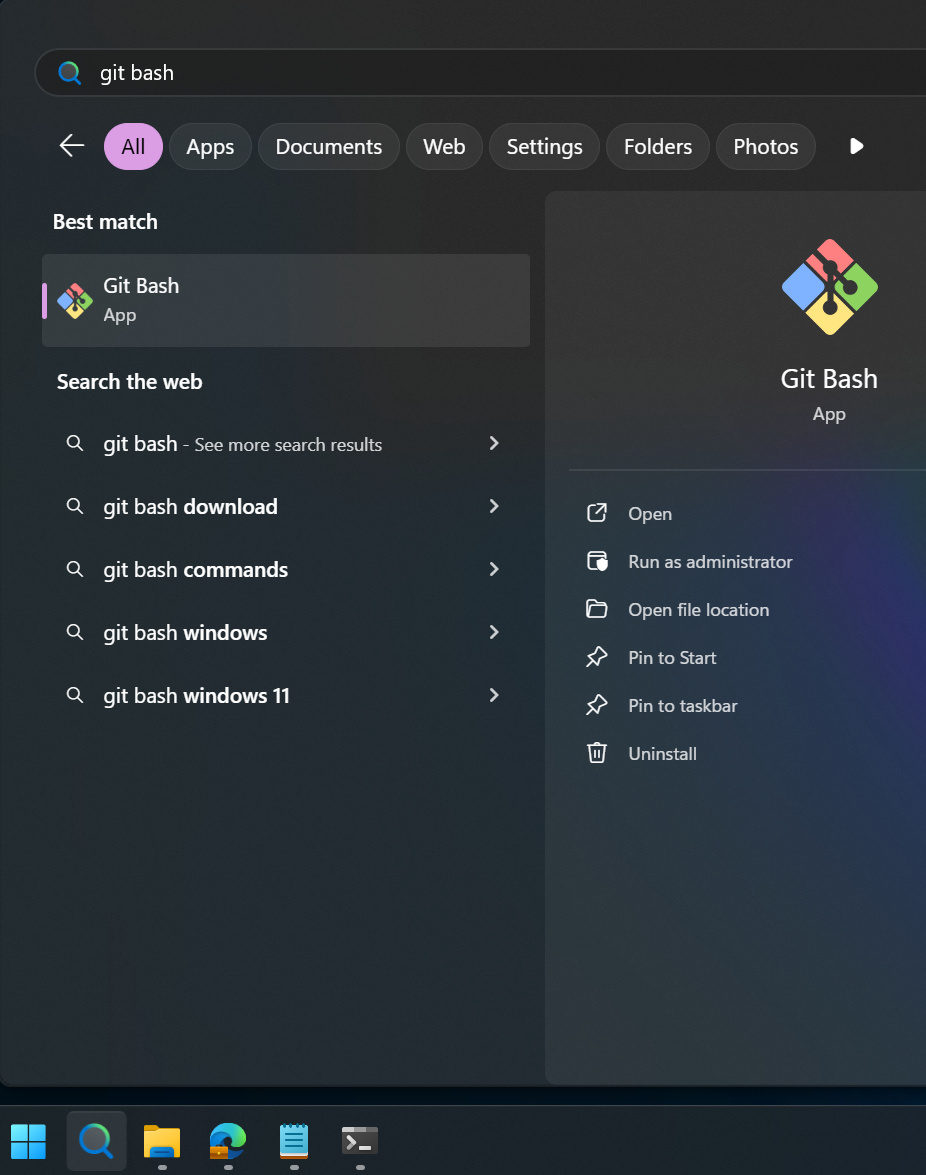The image size is (926, 1175).
Task: Click the Git Bash logo in the preview pane
Action: tap(828, 285)
